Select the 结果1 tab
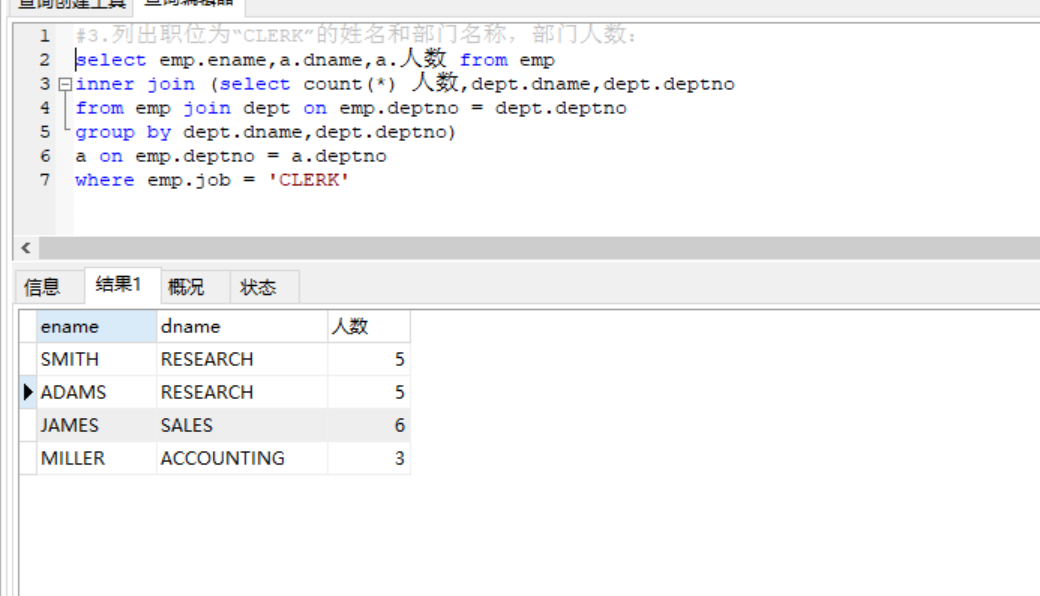This screenshot has width=1040, height=596. click(x=119, y=285)
